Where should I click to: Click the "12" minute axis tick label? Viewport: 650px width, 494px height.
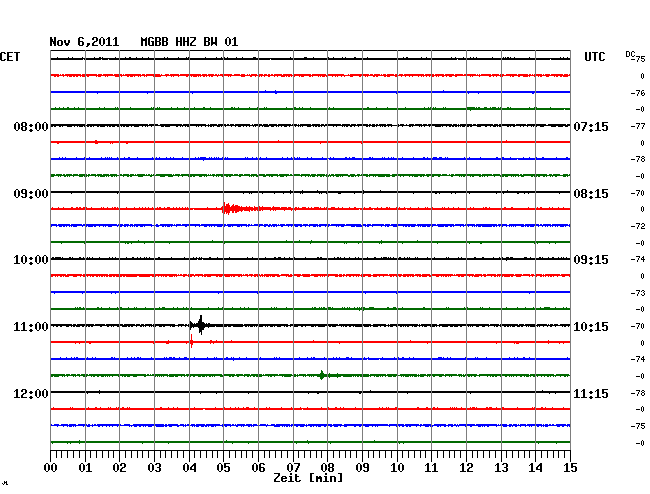[466, 468]
